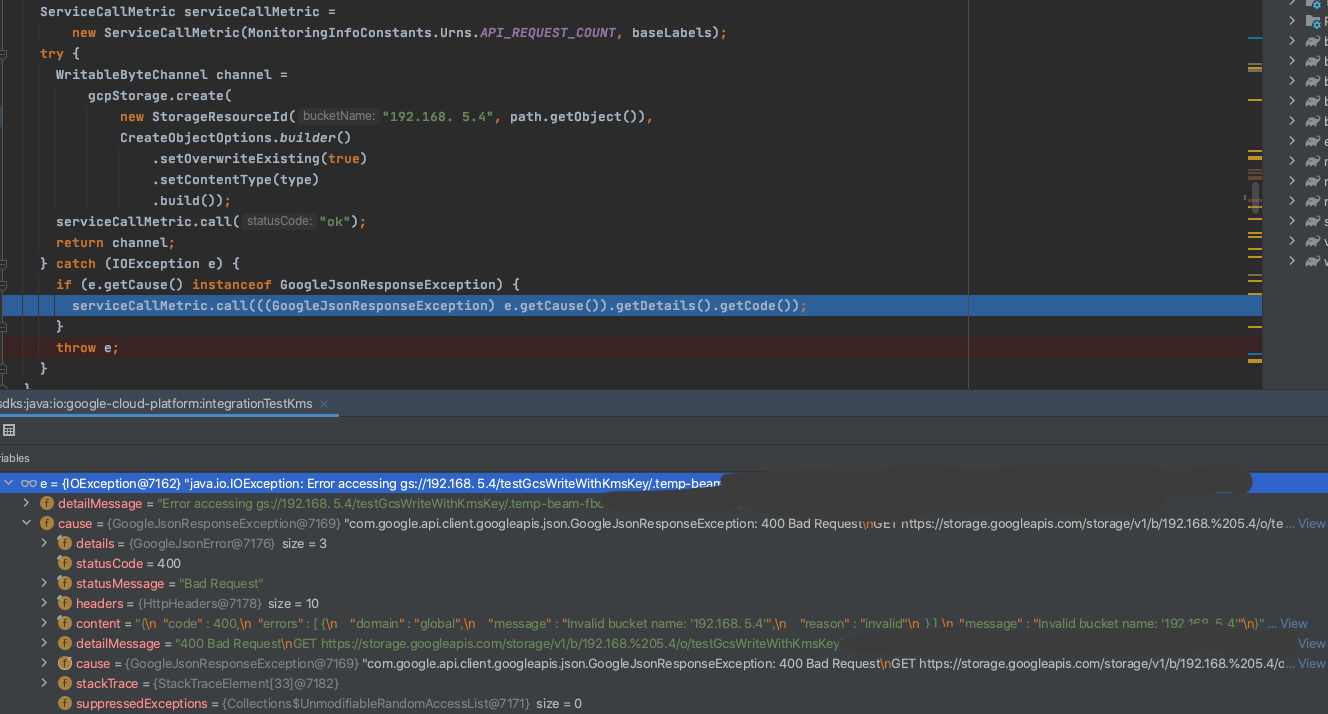Click field icon beside stackTrace row
The height and width of the screenshot is (714, 1328).
(64, 683)
